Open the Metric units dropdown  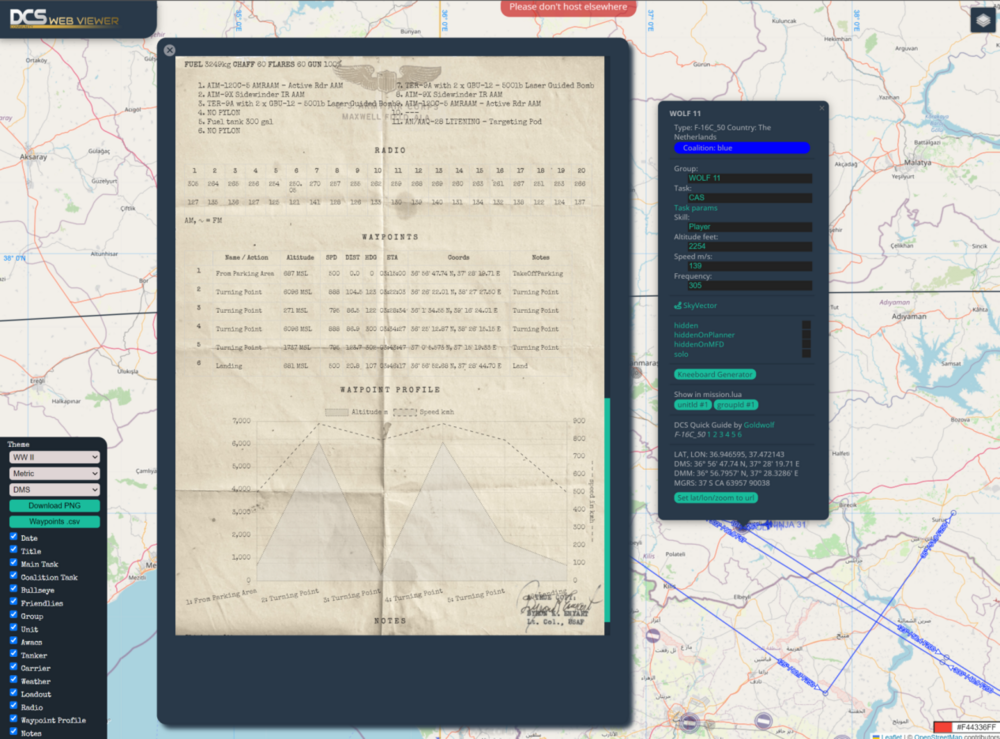coord(54,473)
